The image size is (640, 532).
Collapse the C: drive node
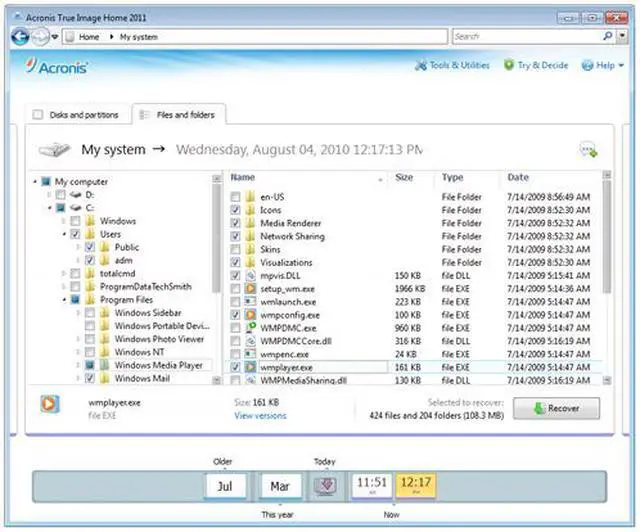[x=49, y=208]
